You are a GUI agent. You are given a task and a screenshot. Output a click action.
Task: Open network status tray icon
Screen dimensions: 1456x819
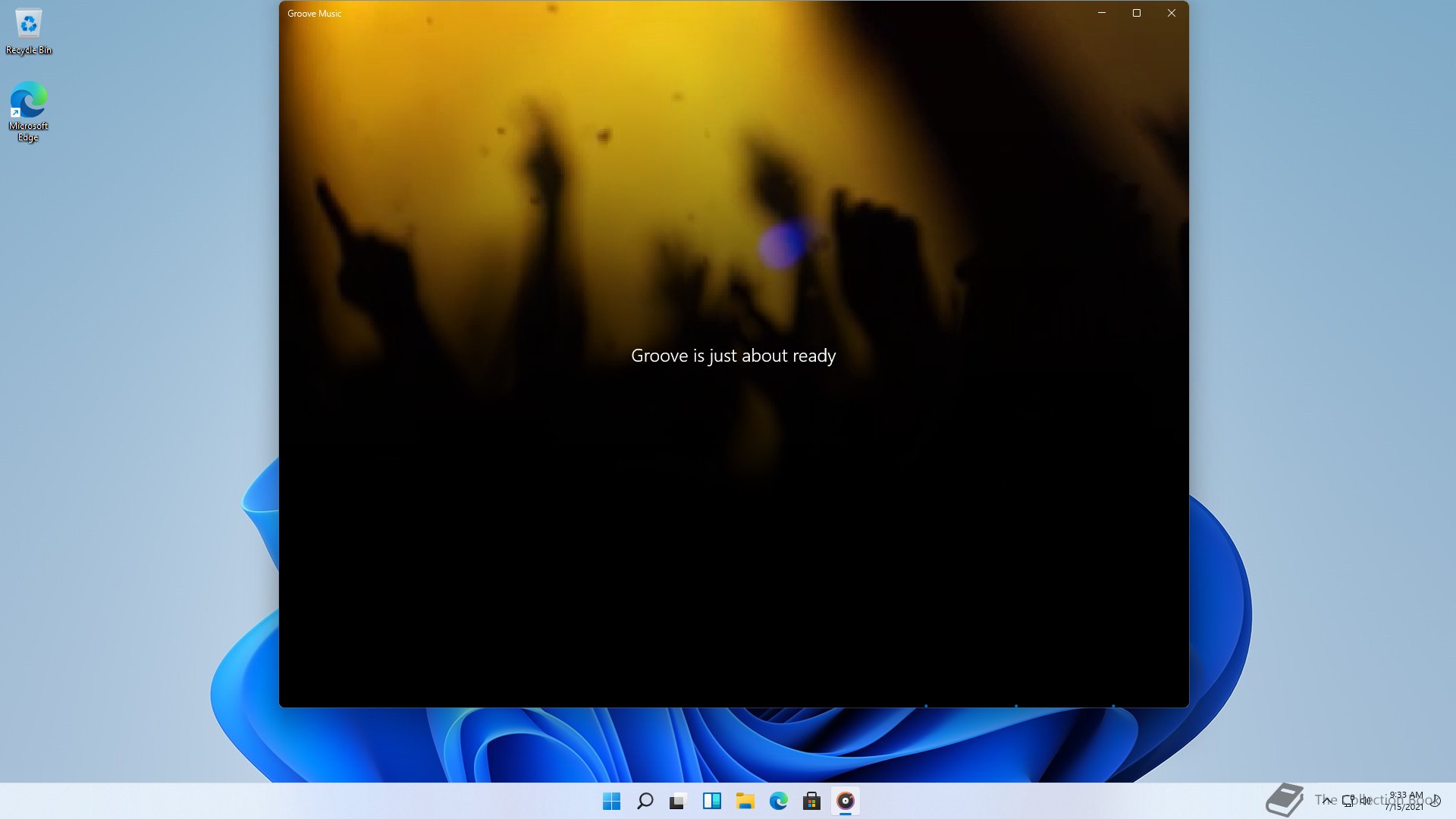point(1348,801)
